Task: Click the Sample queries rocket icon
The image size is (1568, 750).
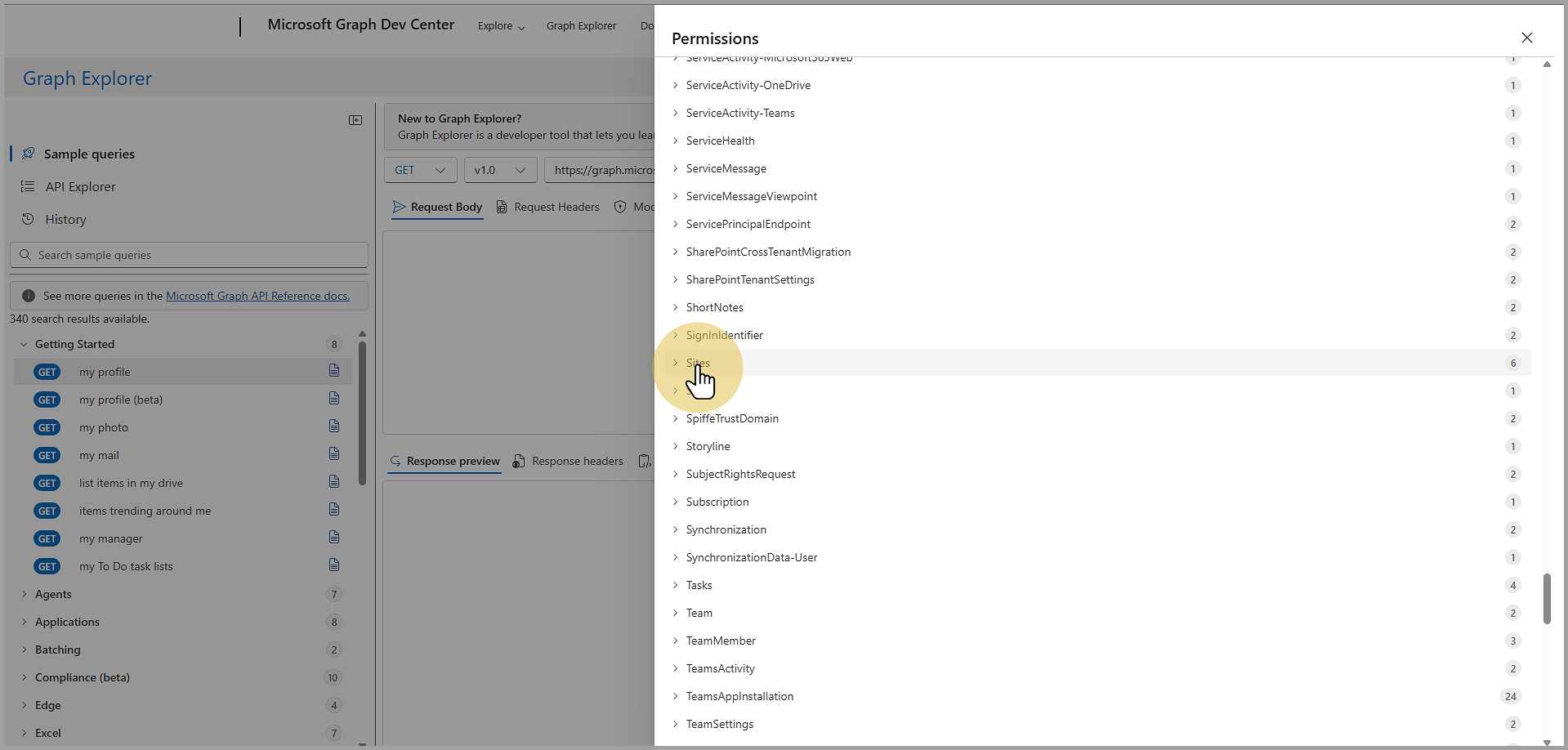Action: pyautogui.click(x=29, y=154)
